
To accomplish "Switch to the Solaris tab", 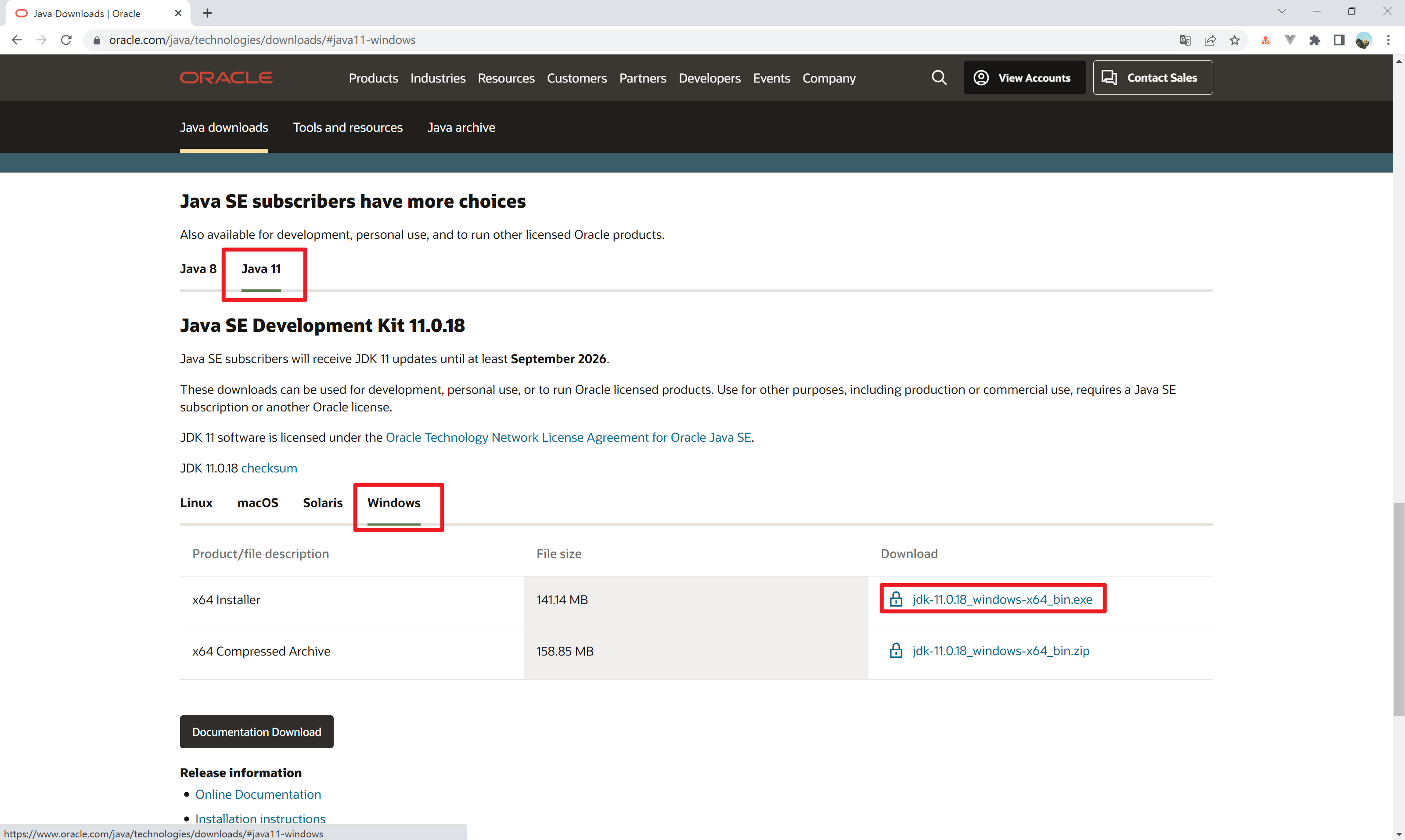I will tap(323, 503).
